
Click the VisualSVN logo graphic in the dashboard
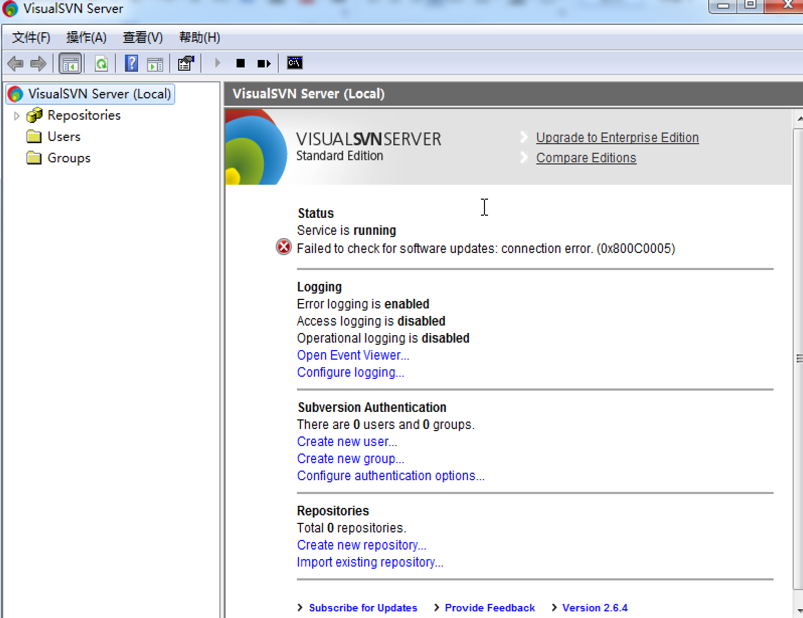click(256, 147)
